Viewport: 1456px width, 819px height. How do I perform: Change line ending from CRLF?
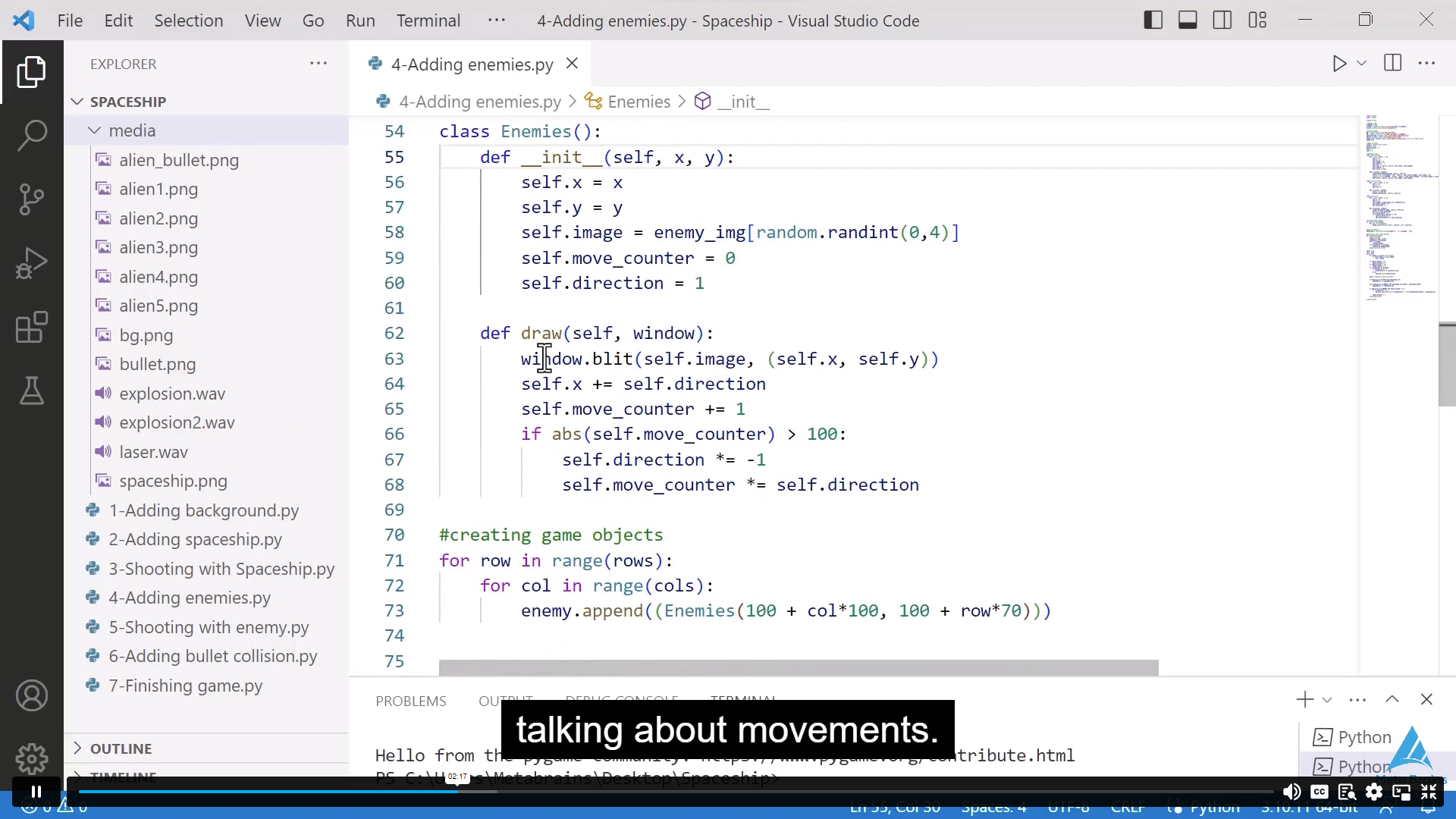coord(1128,807)
